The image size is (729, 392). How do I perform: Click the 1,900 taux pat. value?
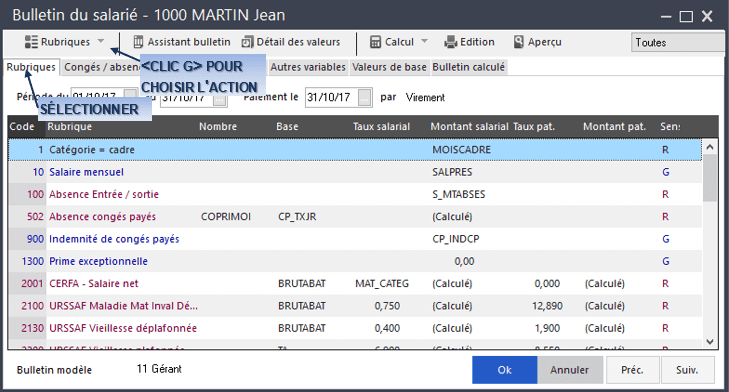[x=547, y=328]
